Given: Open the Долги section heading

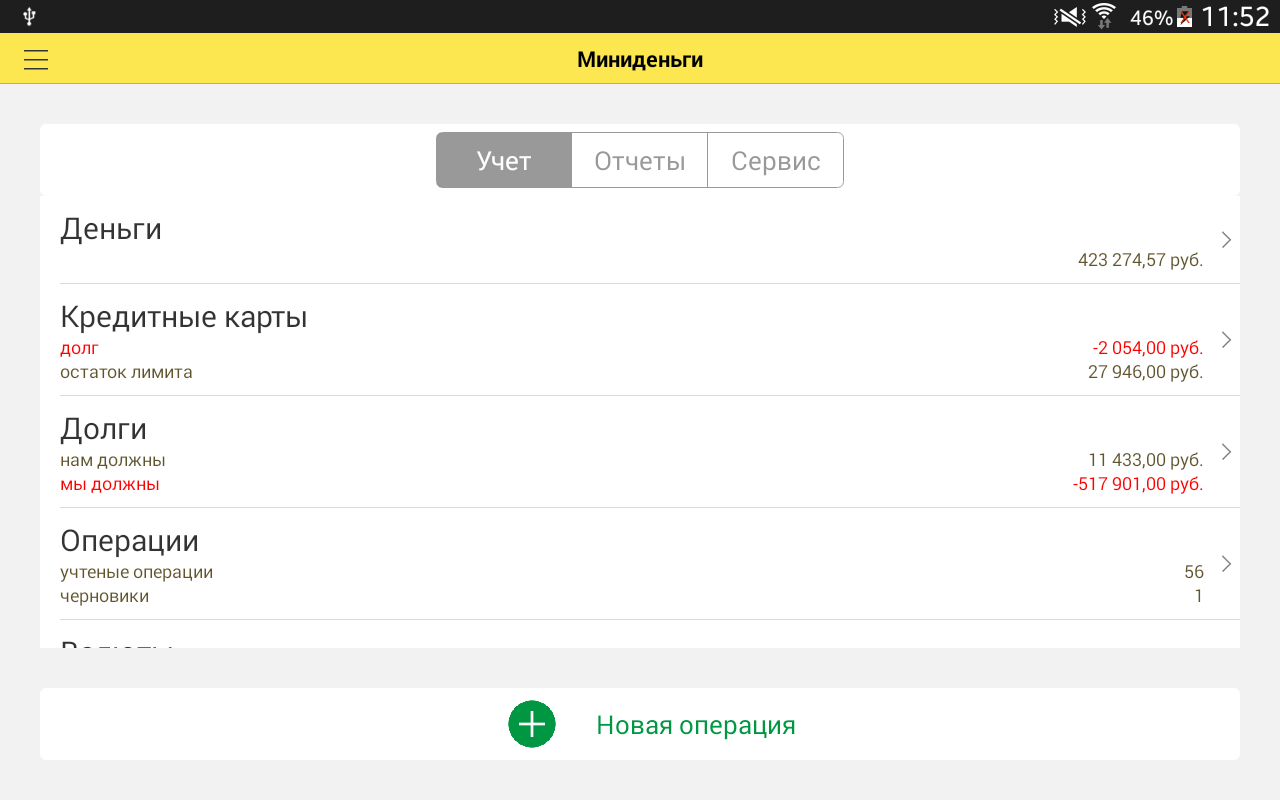Looking at the screenshot, I should [104, 430].
